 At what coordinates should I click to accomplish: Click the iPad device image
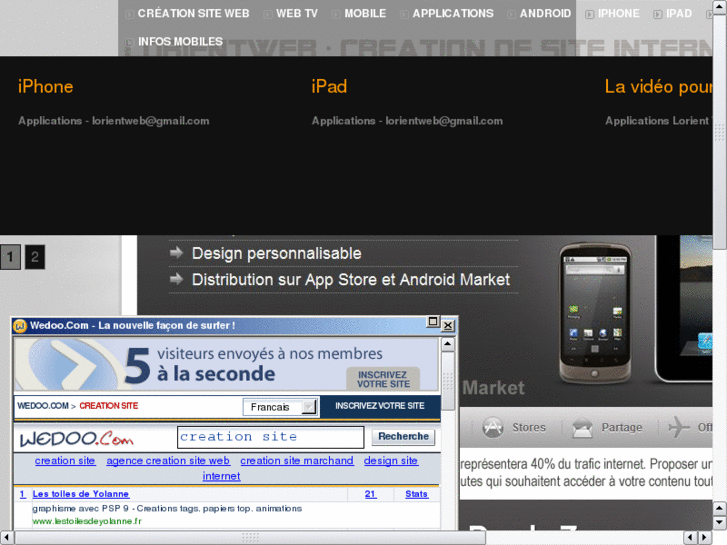(684, 308)
